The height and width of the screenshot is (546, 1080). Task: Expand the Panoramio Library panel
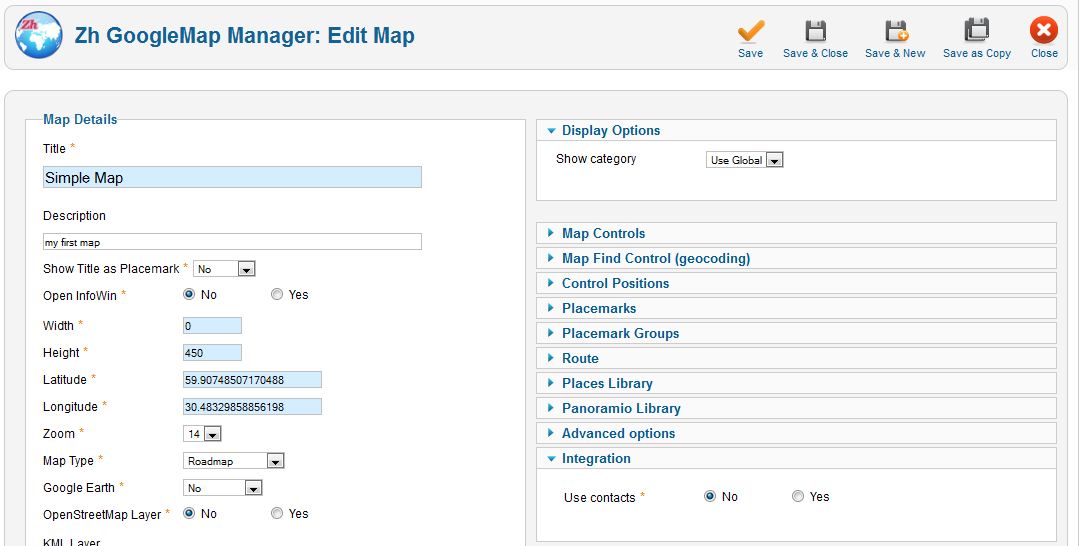click(620, 408)
